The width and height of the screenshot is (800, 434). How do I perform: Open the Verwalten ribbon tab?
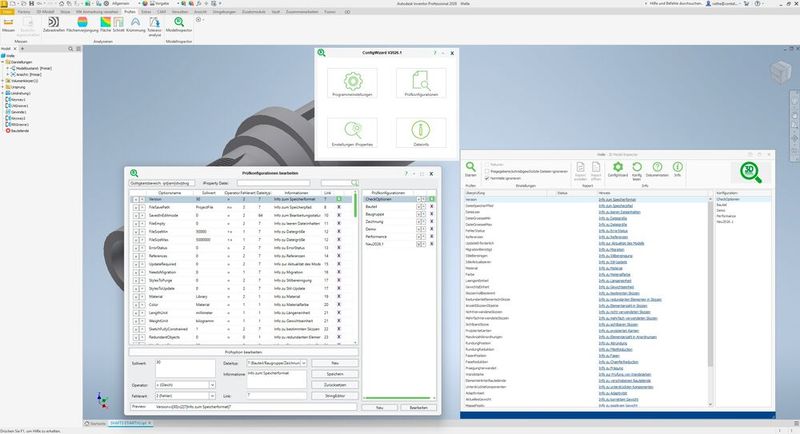180,11
